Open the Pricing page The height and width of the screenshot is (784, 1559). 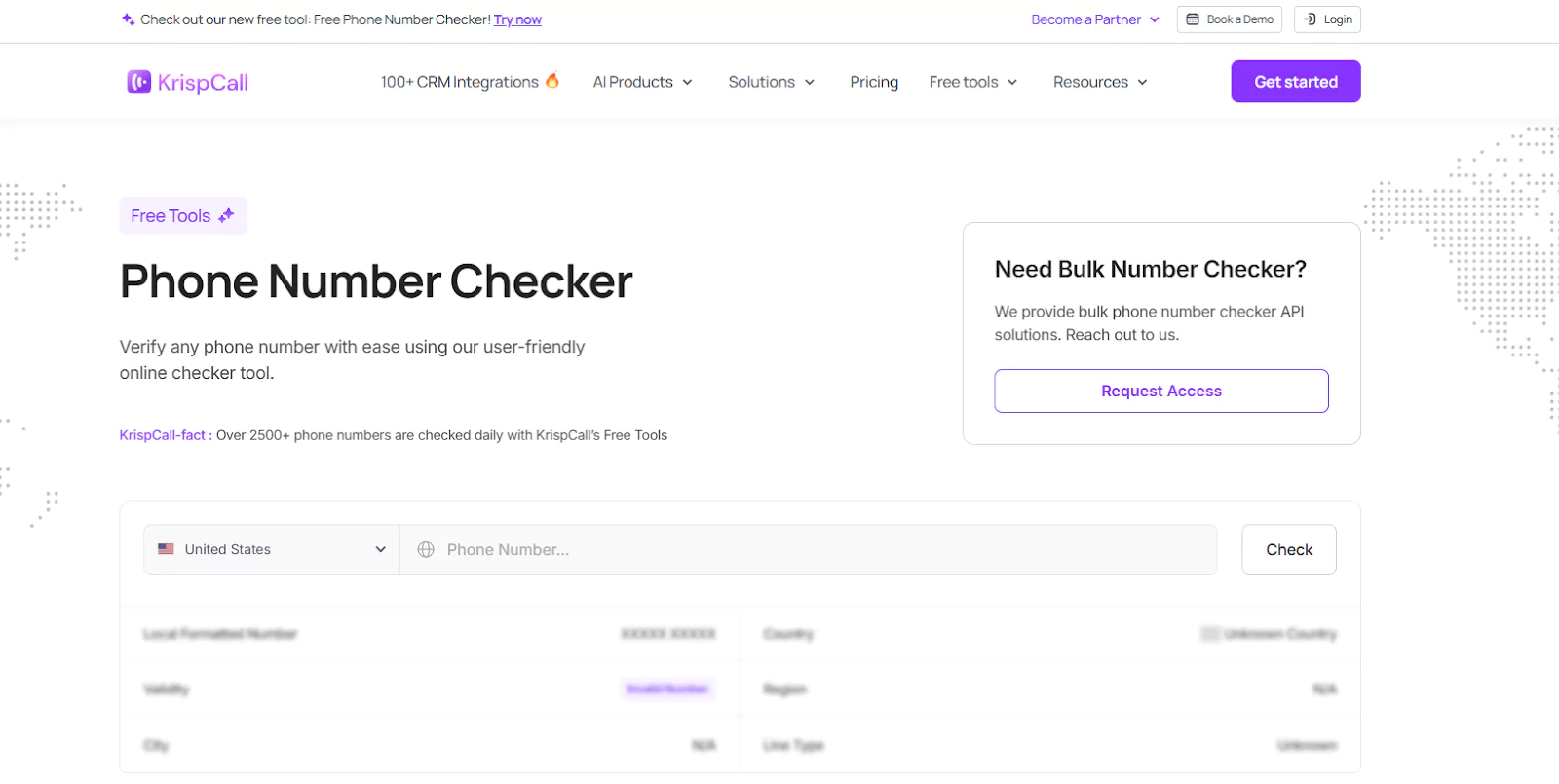point(874,82)
